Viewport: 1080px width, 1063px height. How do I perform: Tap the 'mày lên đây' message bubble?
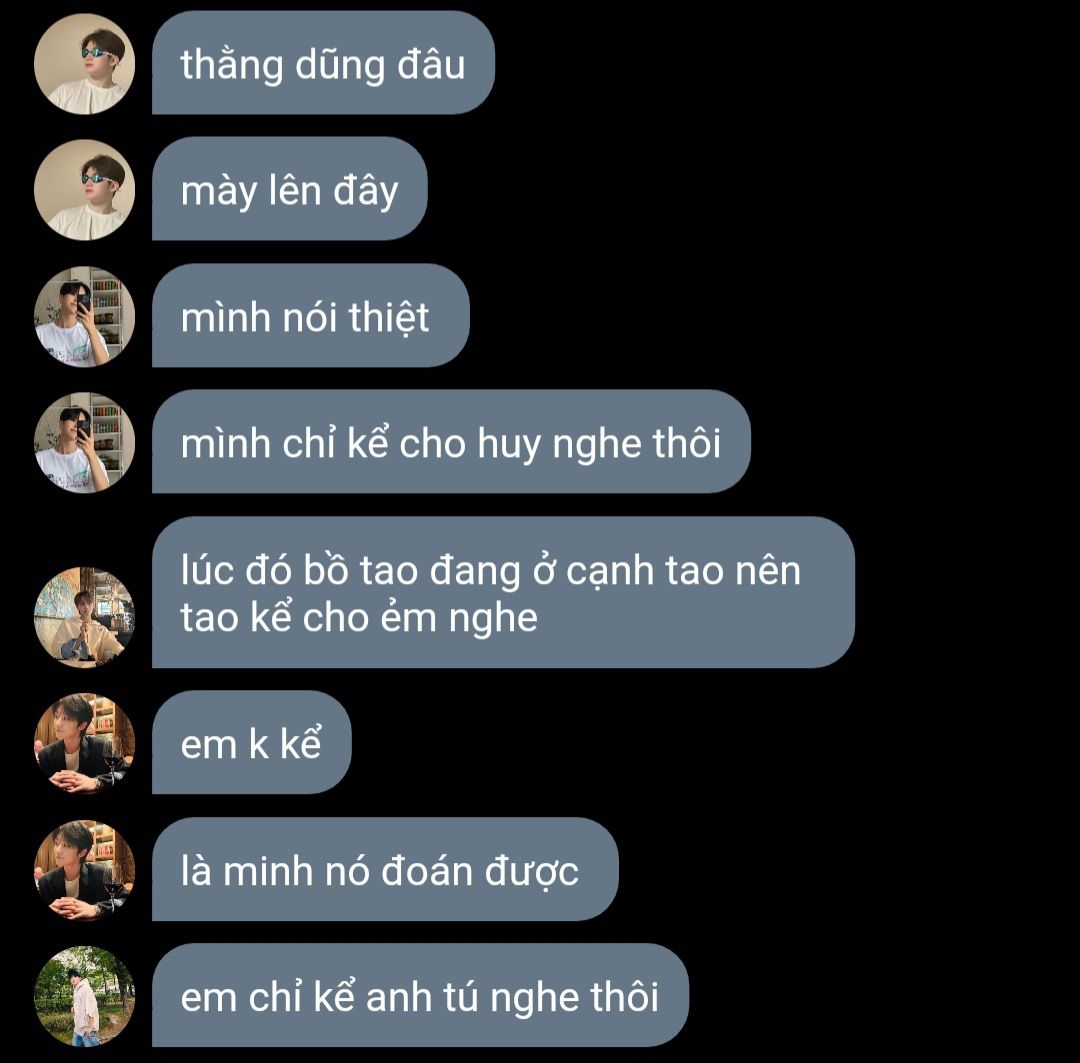pos(289,189)
